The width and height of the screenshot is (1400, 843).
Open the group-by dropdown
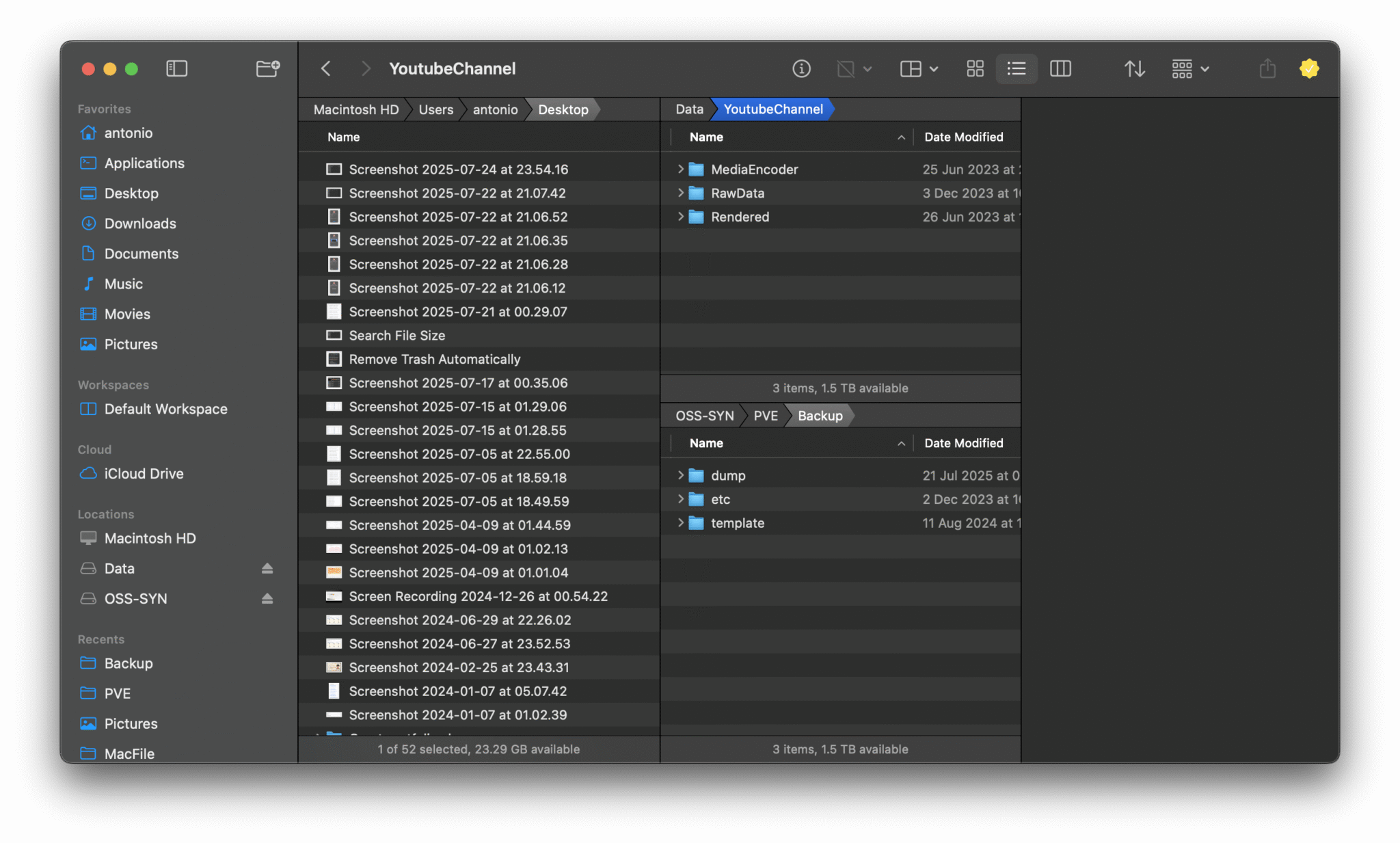(x=1189, y=68)
